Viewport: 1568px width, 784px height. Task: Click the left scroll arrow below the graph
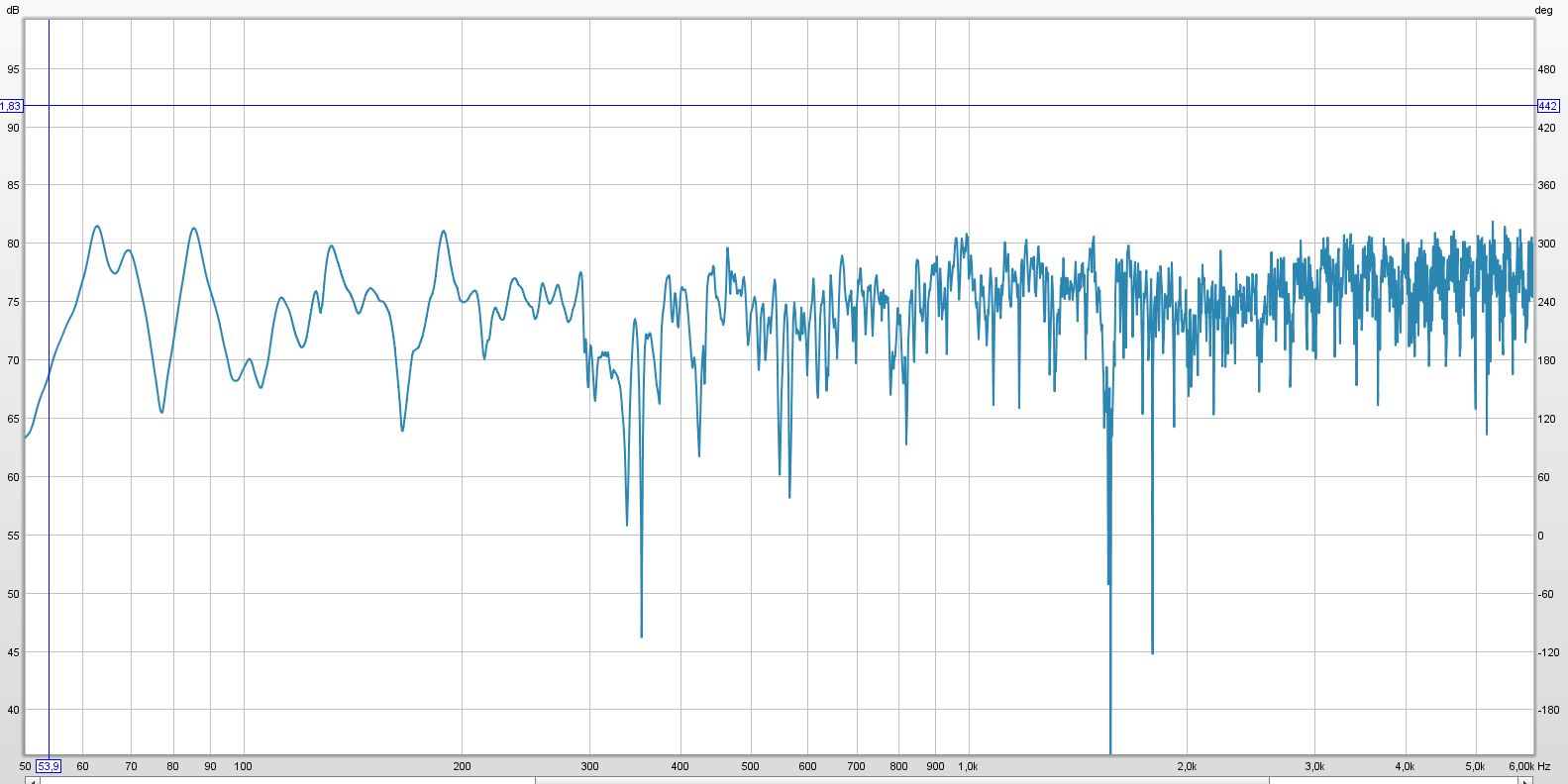tap(32, 781)
